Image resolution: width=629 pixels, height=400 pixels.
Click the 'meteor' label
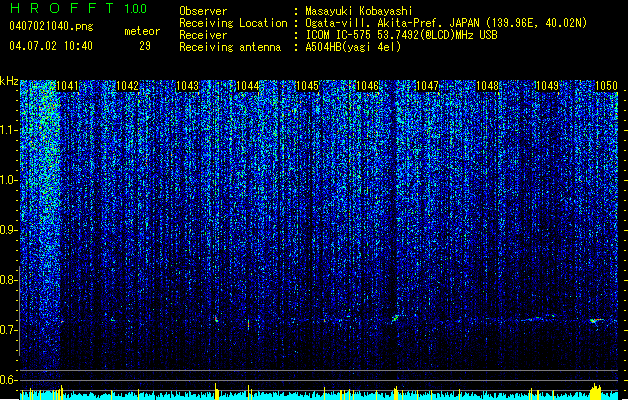(142, 31)
